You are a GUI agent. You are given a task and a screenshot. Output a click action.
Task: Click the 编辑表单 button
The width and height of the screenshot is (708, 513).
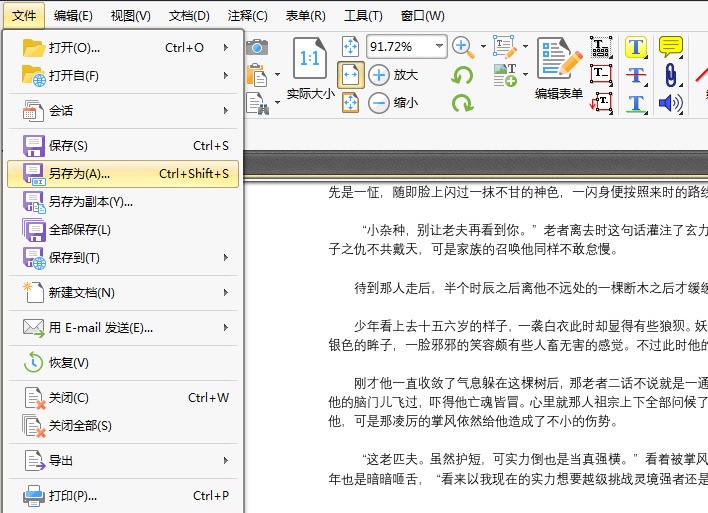(x=559, y=69)
